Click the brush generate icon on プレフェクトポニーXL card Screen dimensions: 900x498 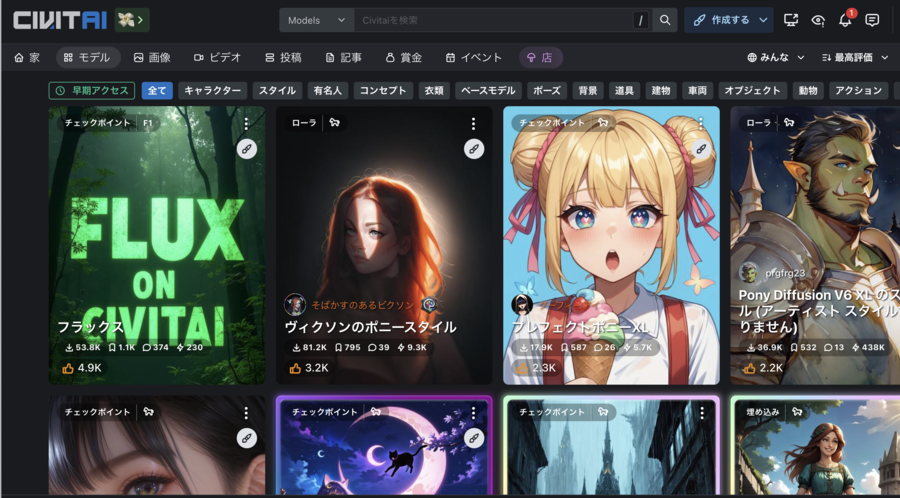point(701,149)
